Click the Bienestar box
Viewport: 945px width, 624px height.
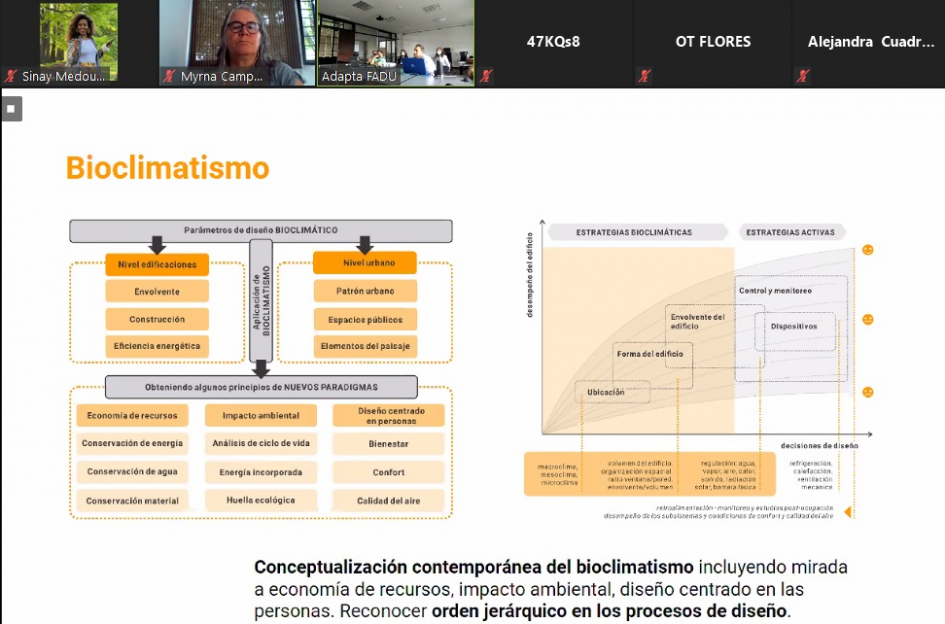[389, 444]
